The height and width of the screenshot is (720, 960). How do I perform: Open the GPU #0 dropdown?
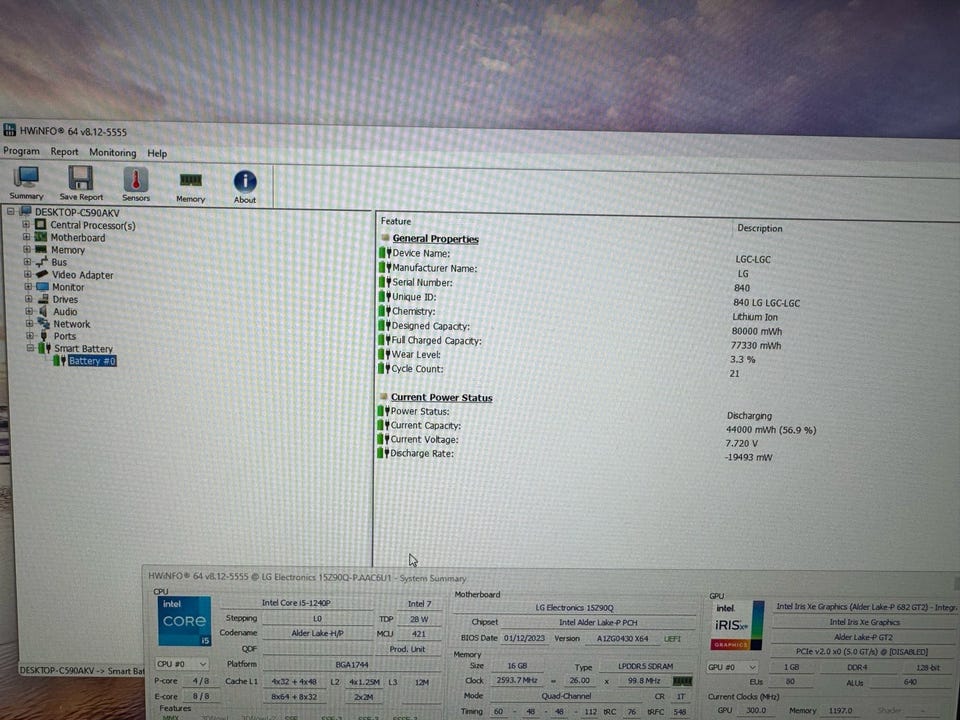coord(733,667)
